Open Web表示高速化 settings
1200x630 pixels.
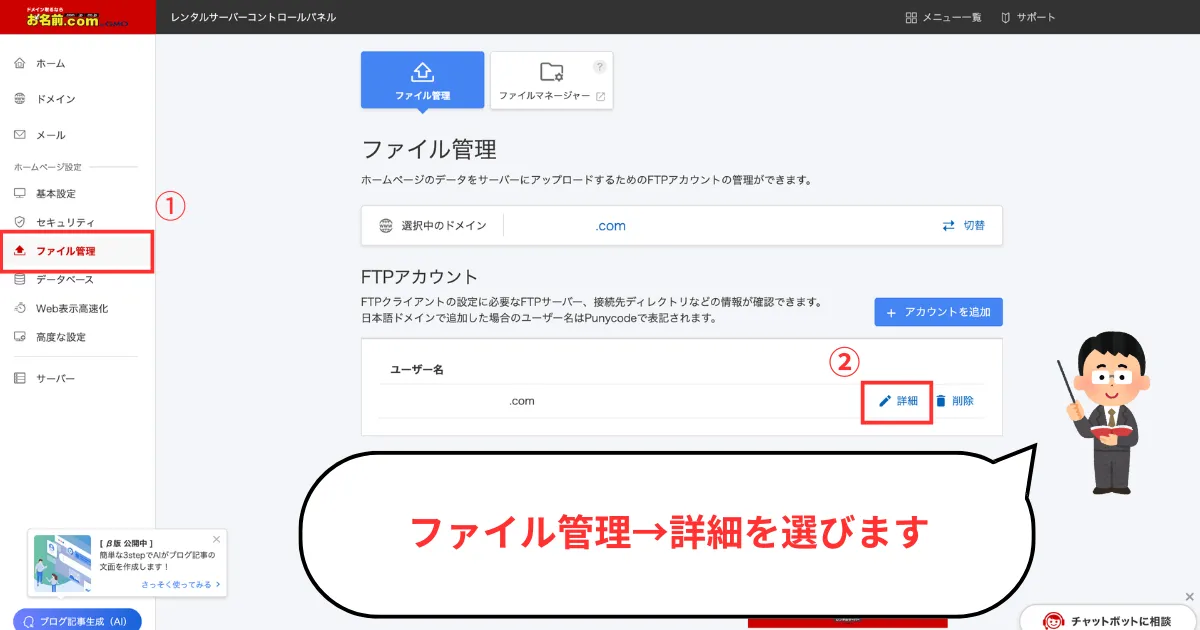pyautogui.click(x=71, y=308)
